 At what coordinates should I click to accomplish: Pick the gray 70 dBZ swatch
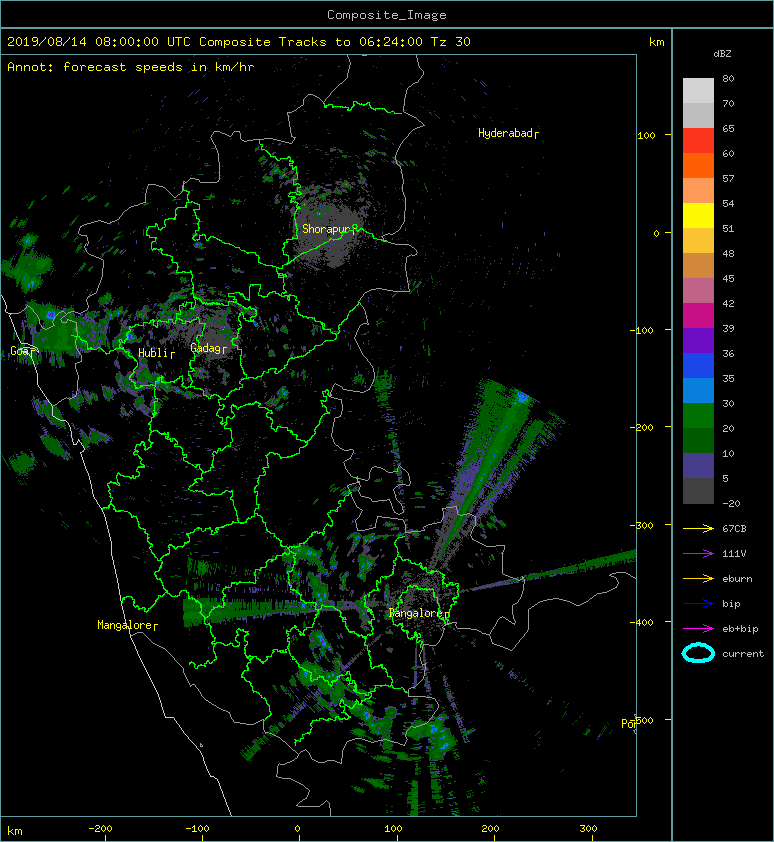point(698,115)
